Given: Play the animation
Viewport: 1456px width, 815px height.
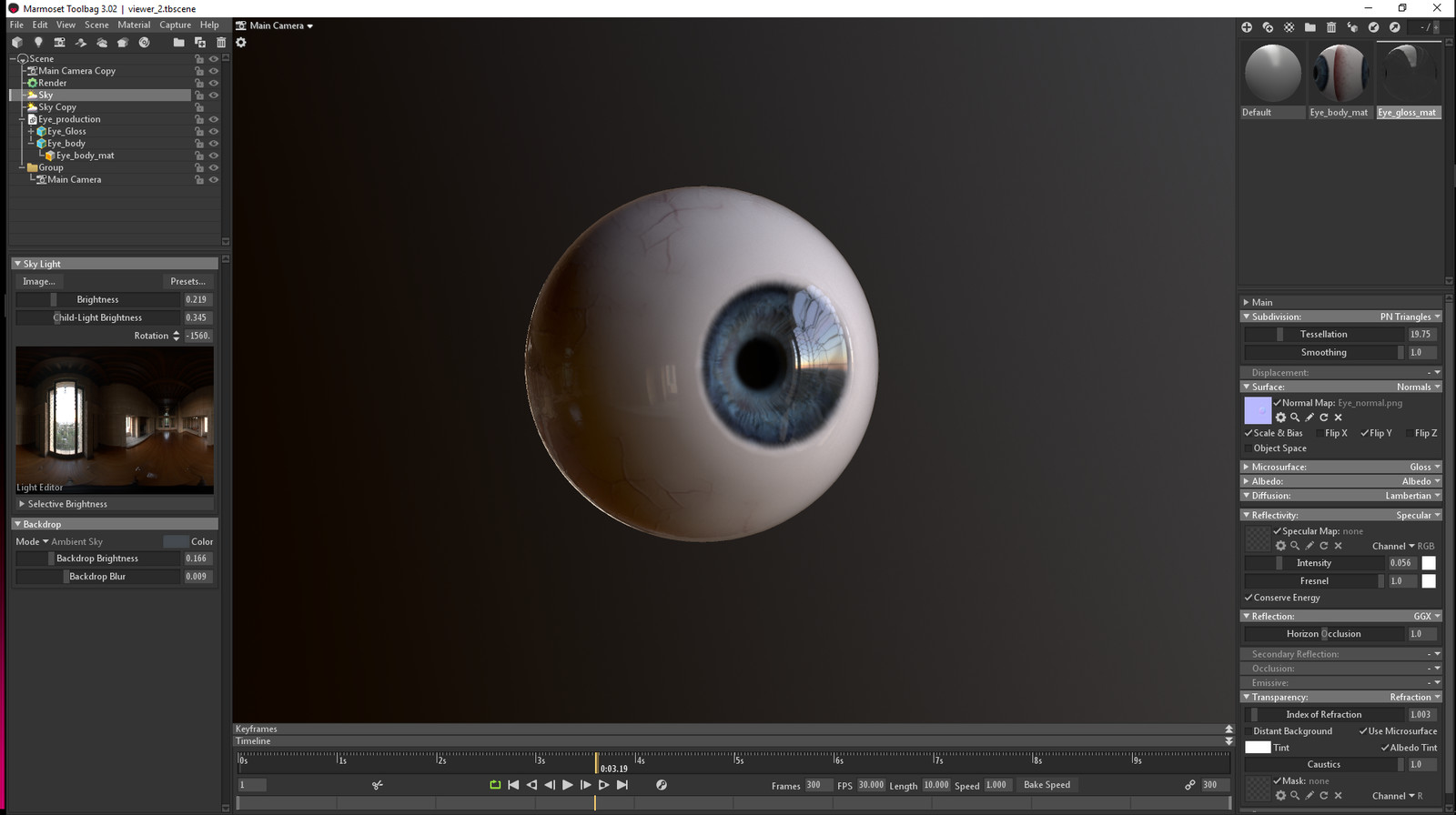Looking at the screenshot, I should tap(568, 784).
